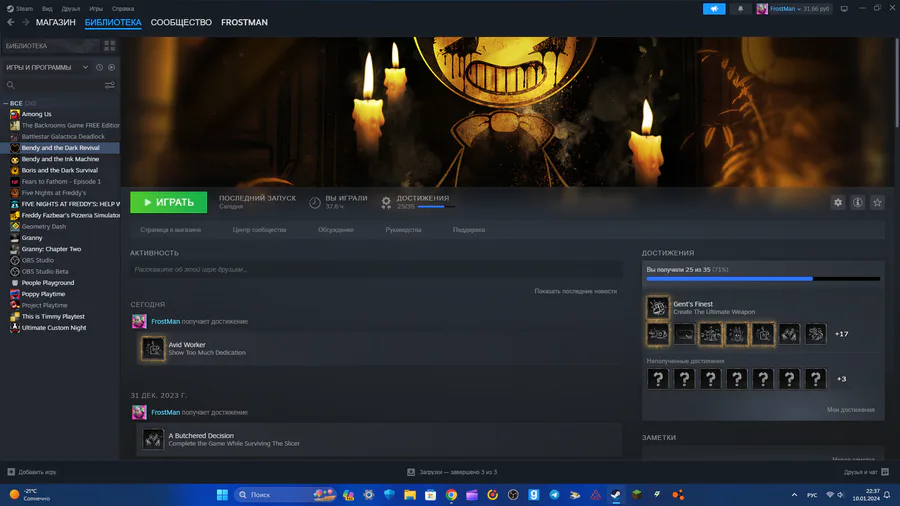
Task: Open File Explorer from taskbar
Action: 410,495
